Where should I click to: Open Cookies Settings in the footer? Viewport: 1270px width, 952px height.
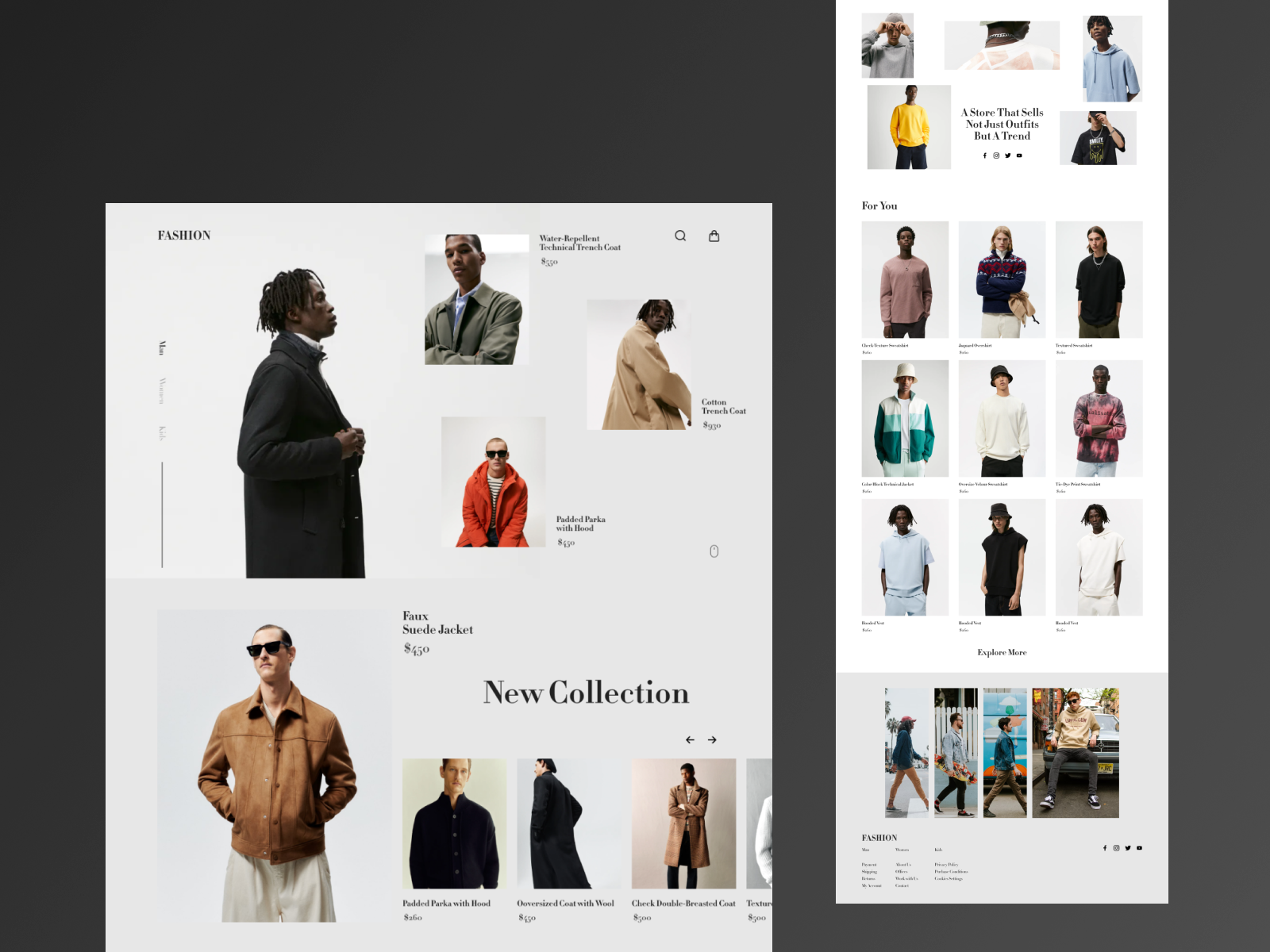point(949,879)
